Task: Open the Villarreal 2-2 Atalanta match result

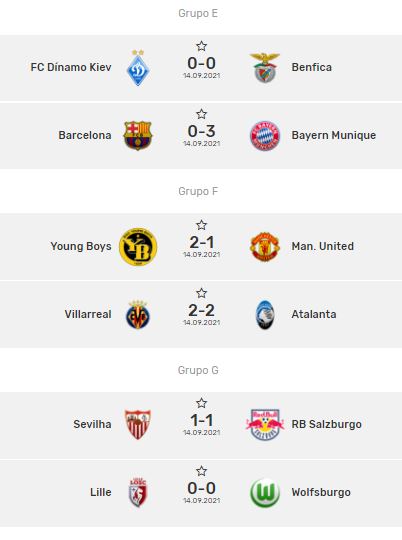Action: click(202, 310)
